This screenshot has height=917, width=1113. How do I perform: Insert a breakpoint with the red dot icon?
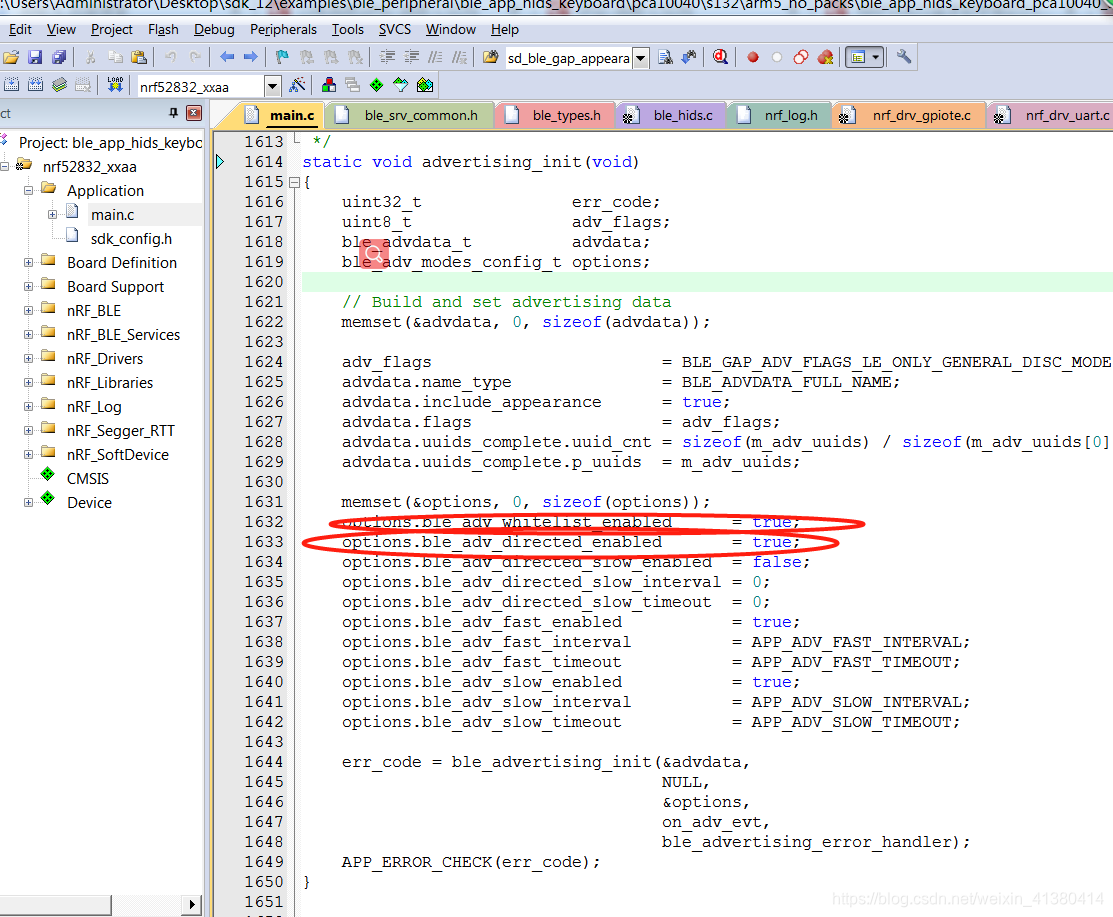753,57
